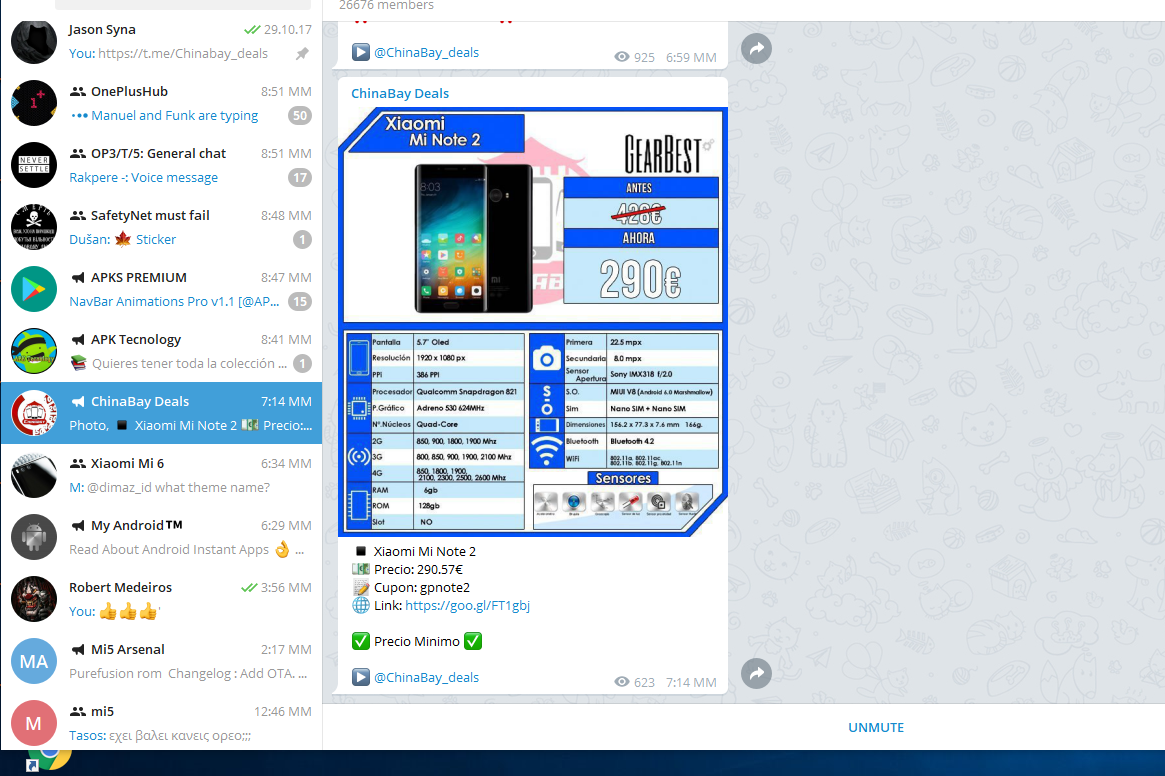Open the Xiaomi Mi 6 group

(x=161, y=475)
